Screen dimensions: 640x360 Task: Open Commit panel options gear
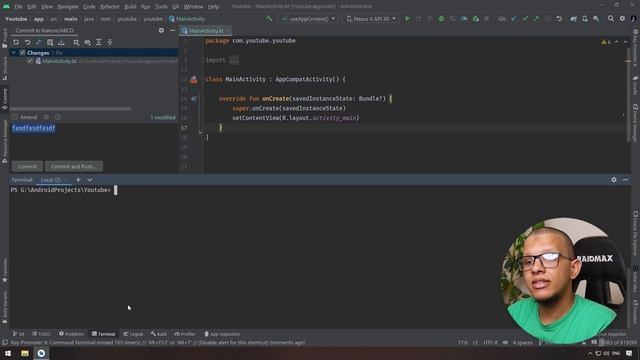[161, 31]
